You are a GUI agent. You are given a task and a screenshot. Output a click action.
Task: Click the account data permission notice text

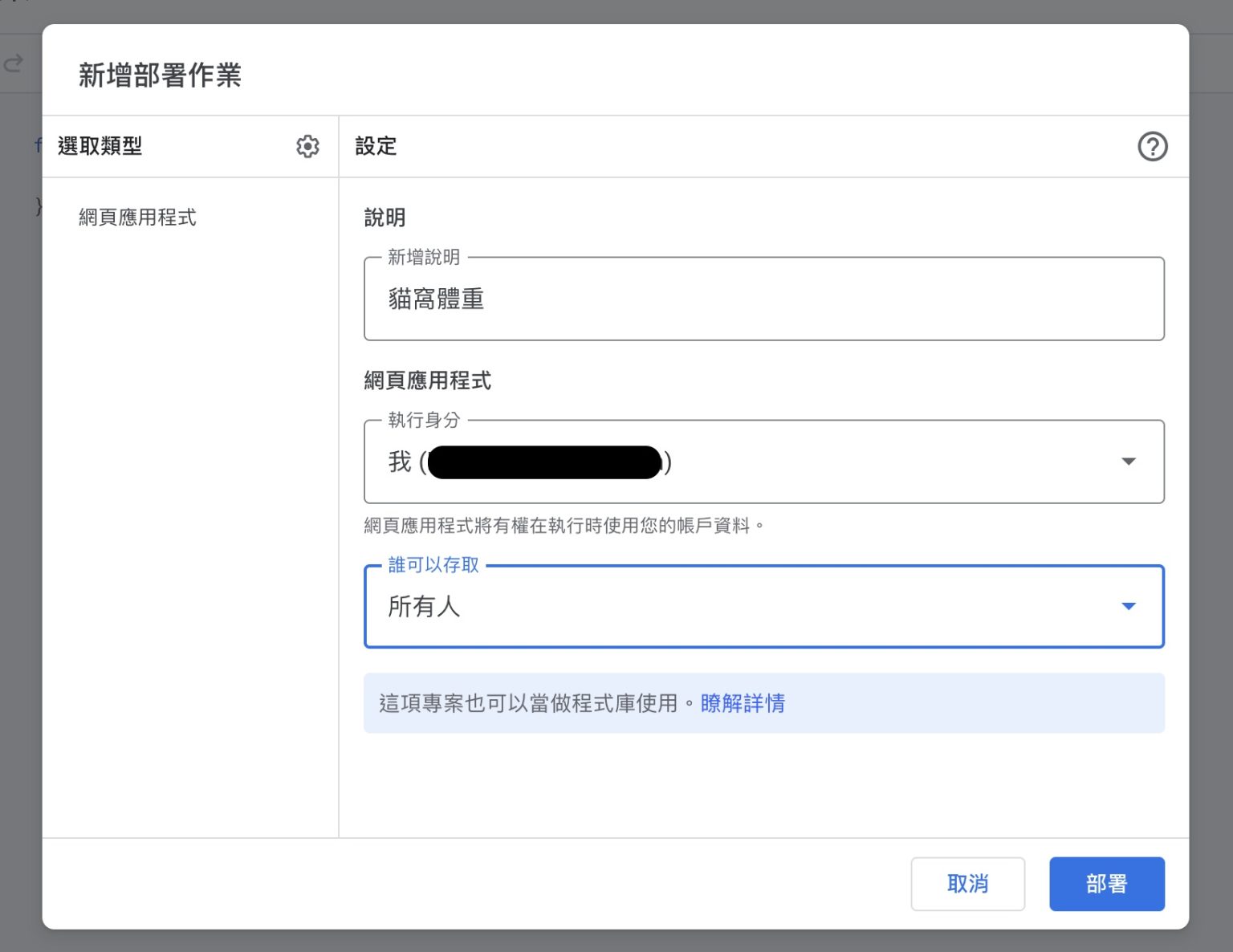pos(564,526)
